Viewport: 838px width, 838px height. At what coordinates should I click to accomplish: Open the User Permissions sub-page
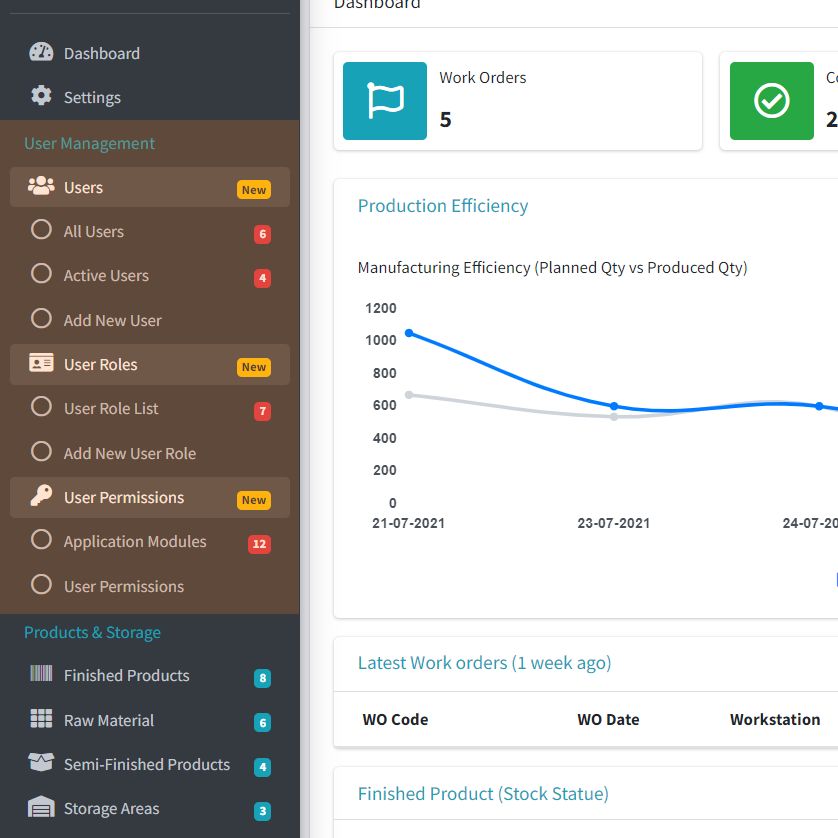(150, 586)
